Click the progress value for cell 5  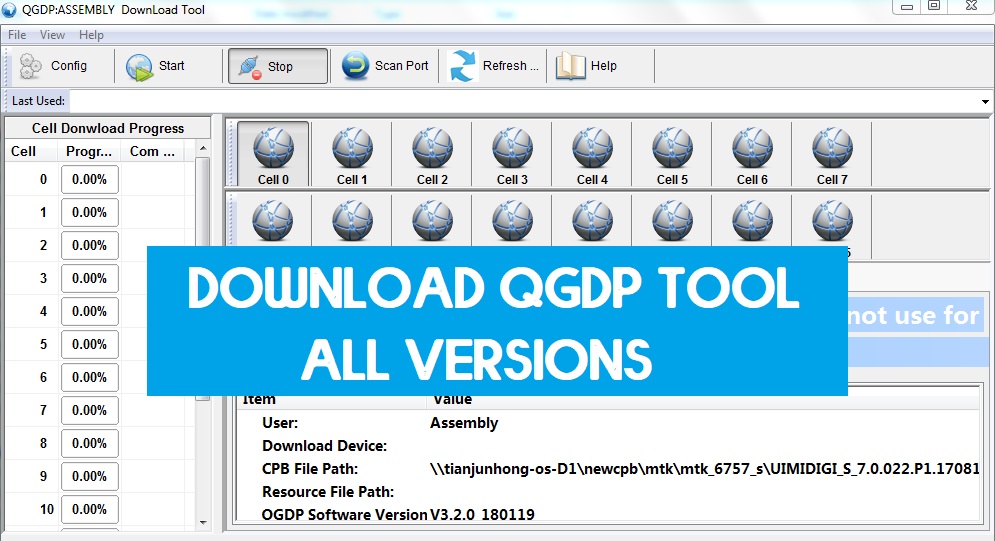[89, 344]
